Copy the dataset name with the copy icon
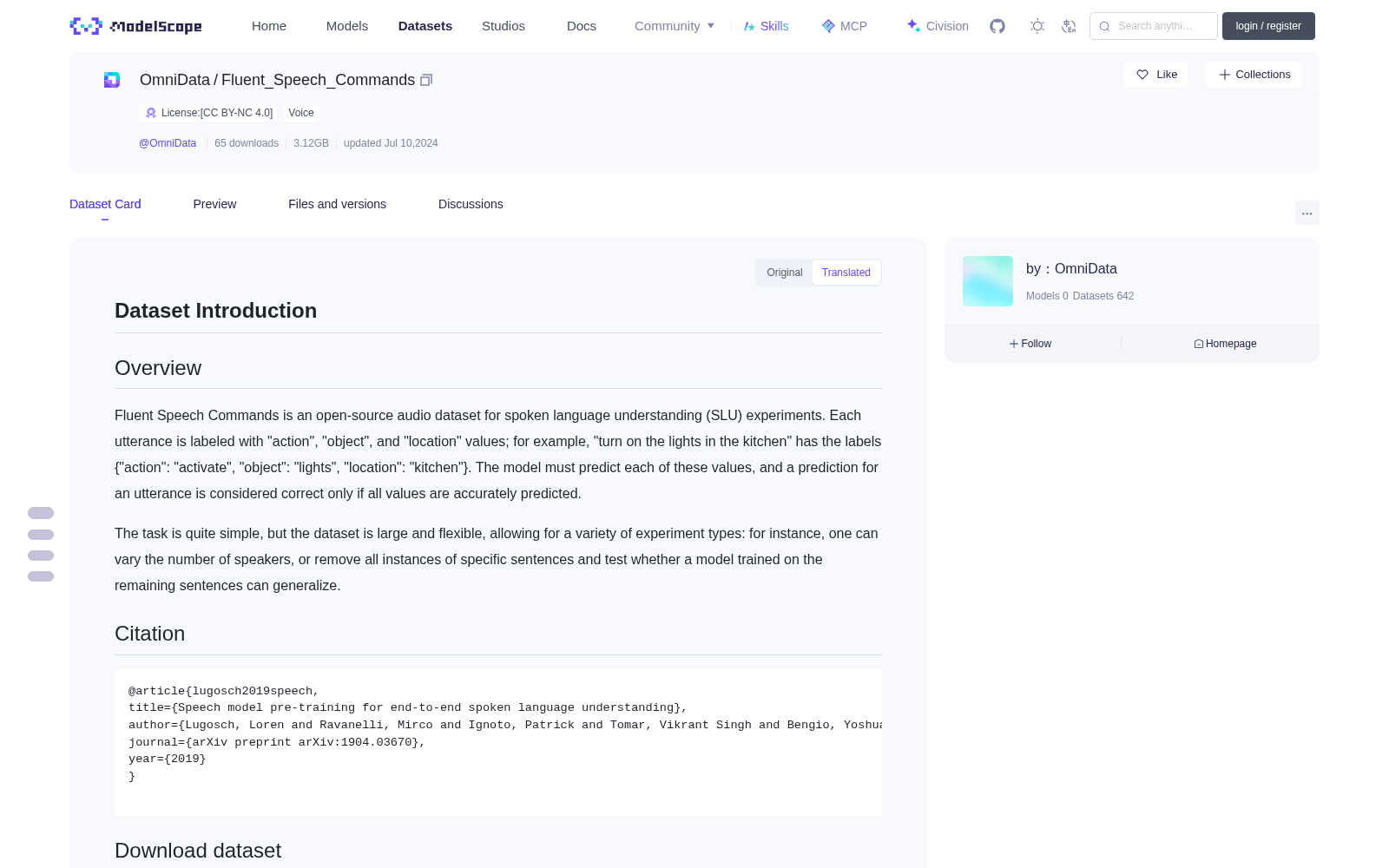1389x868 pixels. click(426, 80)
